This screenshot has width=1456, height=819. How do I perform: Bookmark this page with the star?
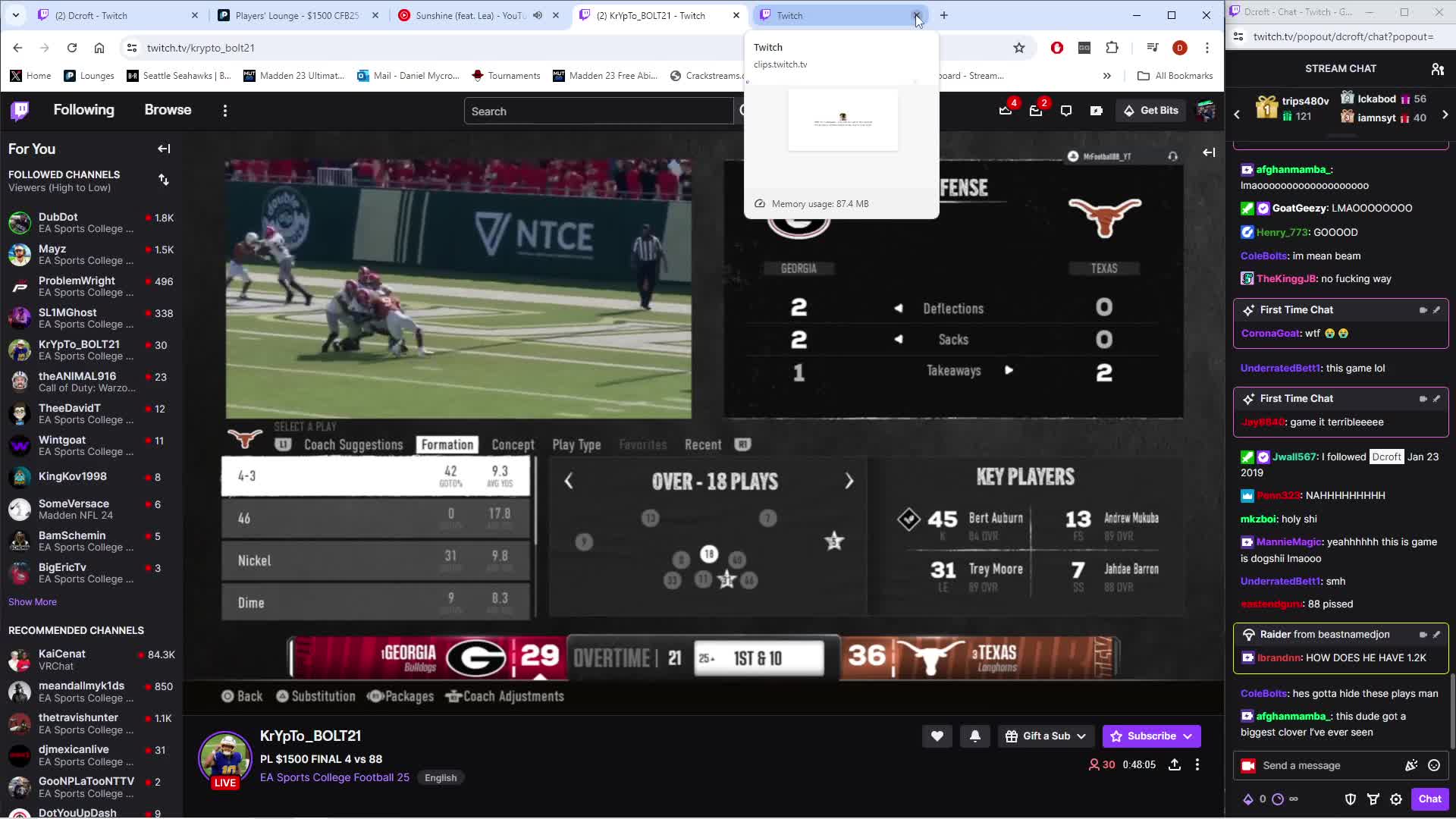point(1019,48)
